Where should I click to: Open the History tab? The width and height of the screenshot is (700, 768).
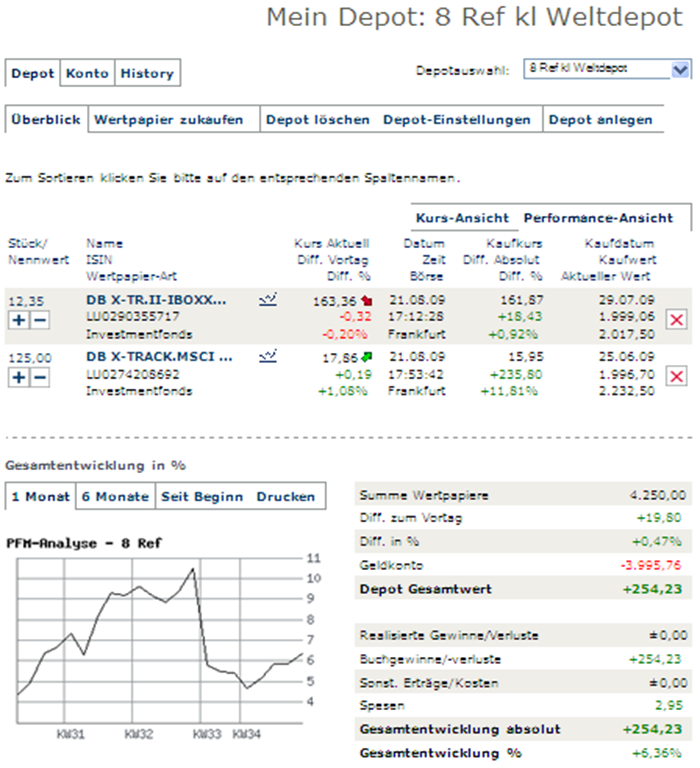tap(147, 73)
